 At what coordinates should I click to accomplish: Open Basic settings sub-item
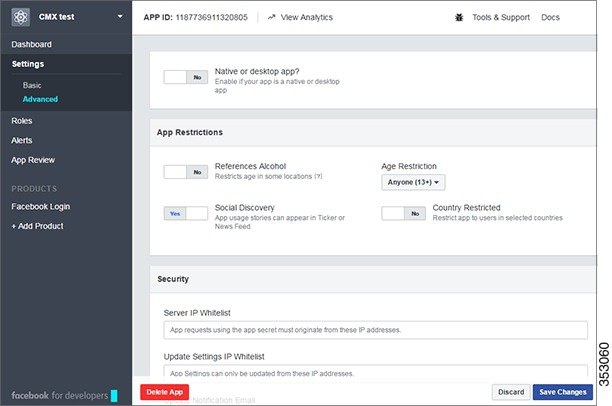[x=32, y=85]
